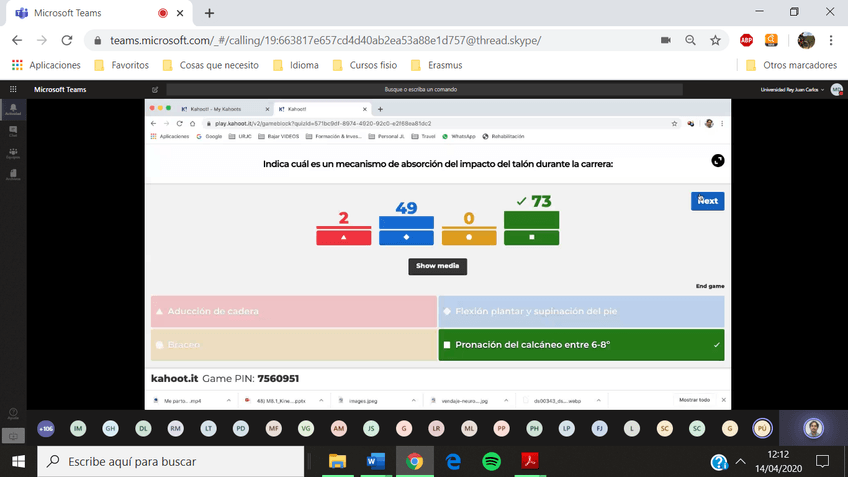Open Activity in Teams sidebar
The width and height of the screenshot is (848, 477).
pos(13,110)
